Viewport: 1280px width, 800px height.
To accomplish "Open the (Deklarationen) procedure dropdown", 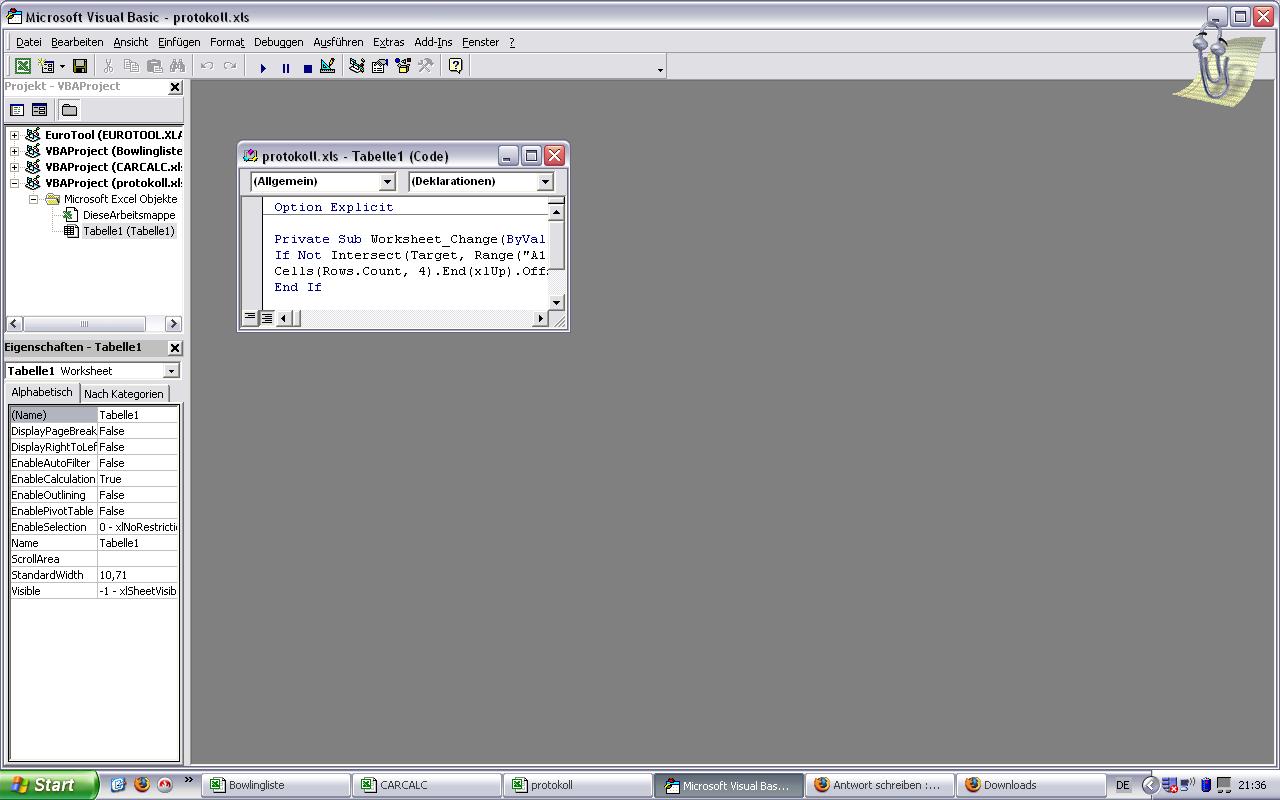I will [x=545, y=182].
